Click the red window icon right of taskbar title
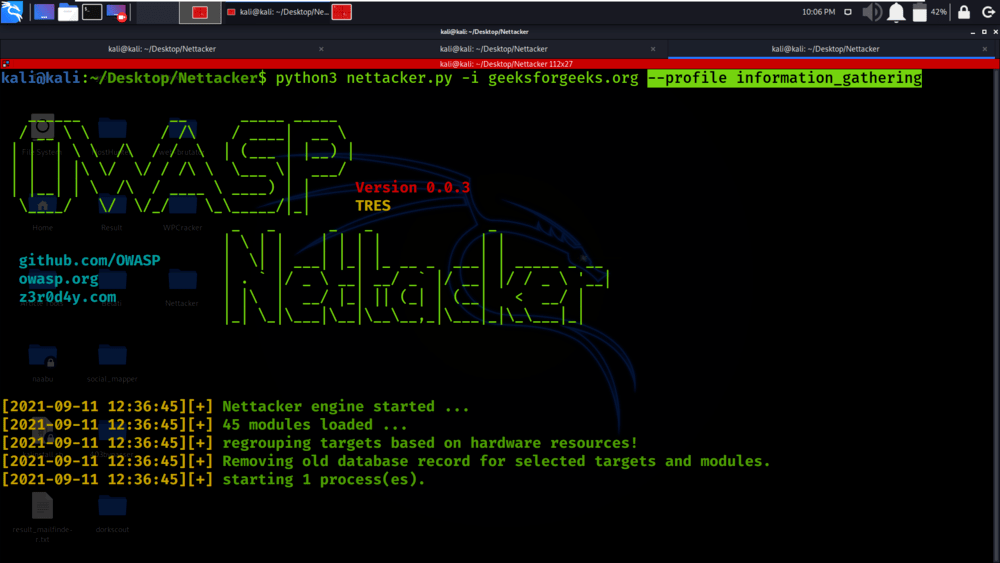This screenshot has width=1000, height=563. (341, 12)
